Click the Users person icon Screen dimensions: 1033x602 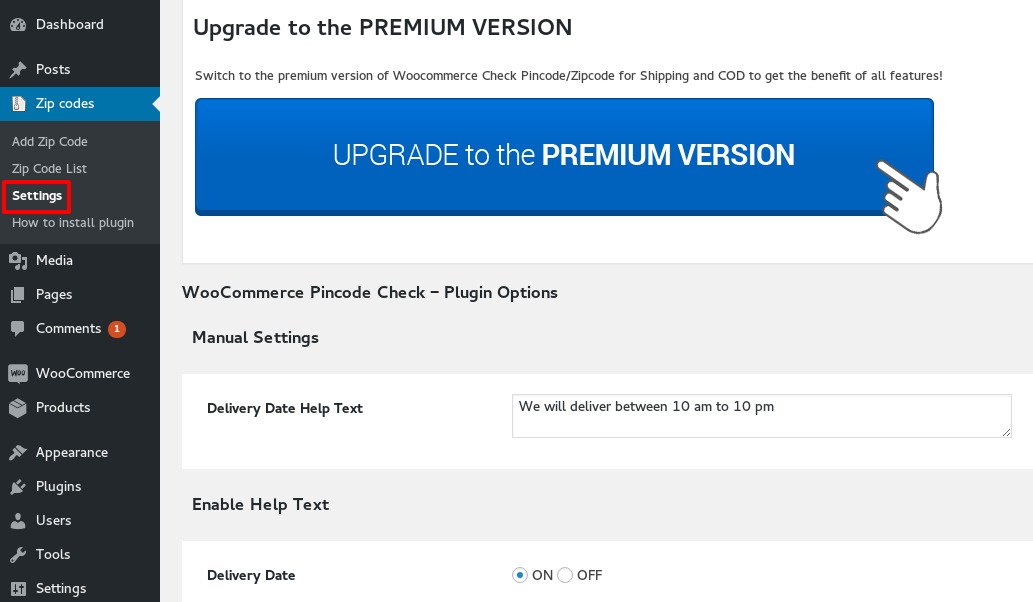tap(18, 520)
